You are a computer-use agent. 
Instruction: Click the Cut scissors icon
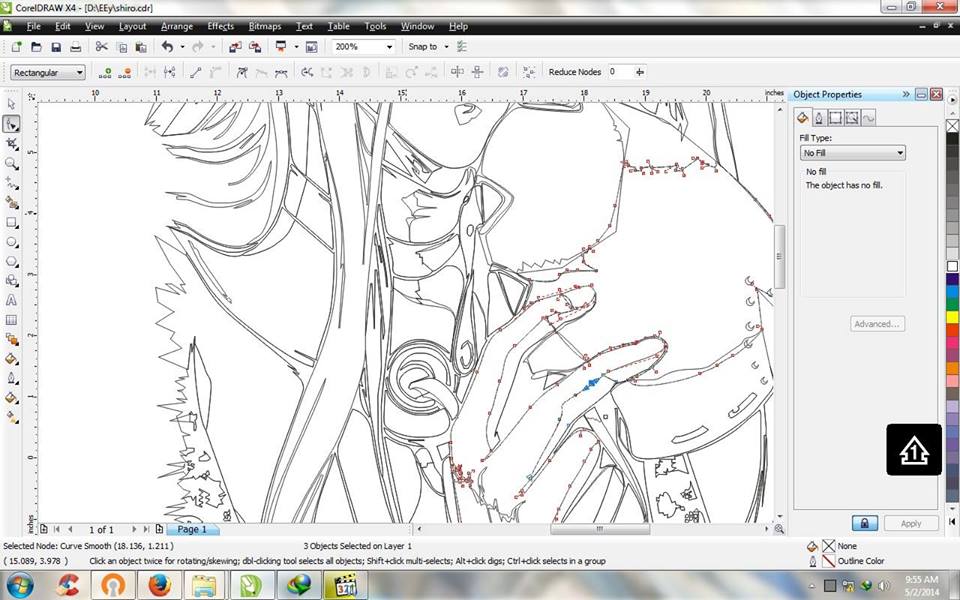point(102,47)
